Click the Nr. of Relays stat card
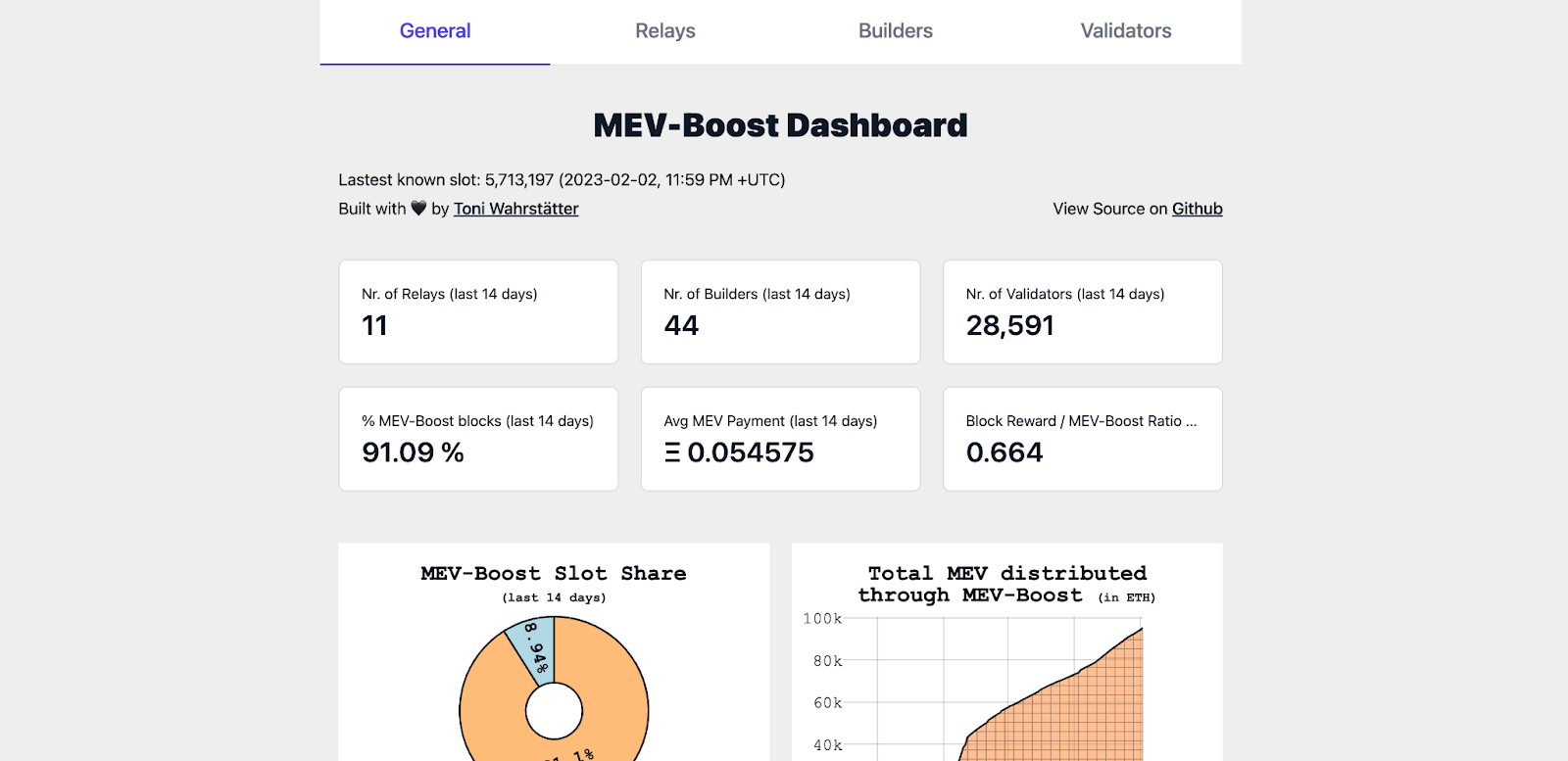Screen dimensions: 1568x761 477,311
